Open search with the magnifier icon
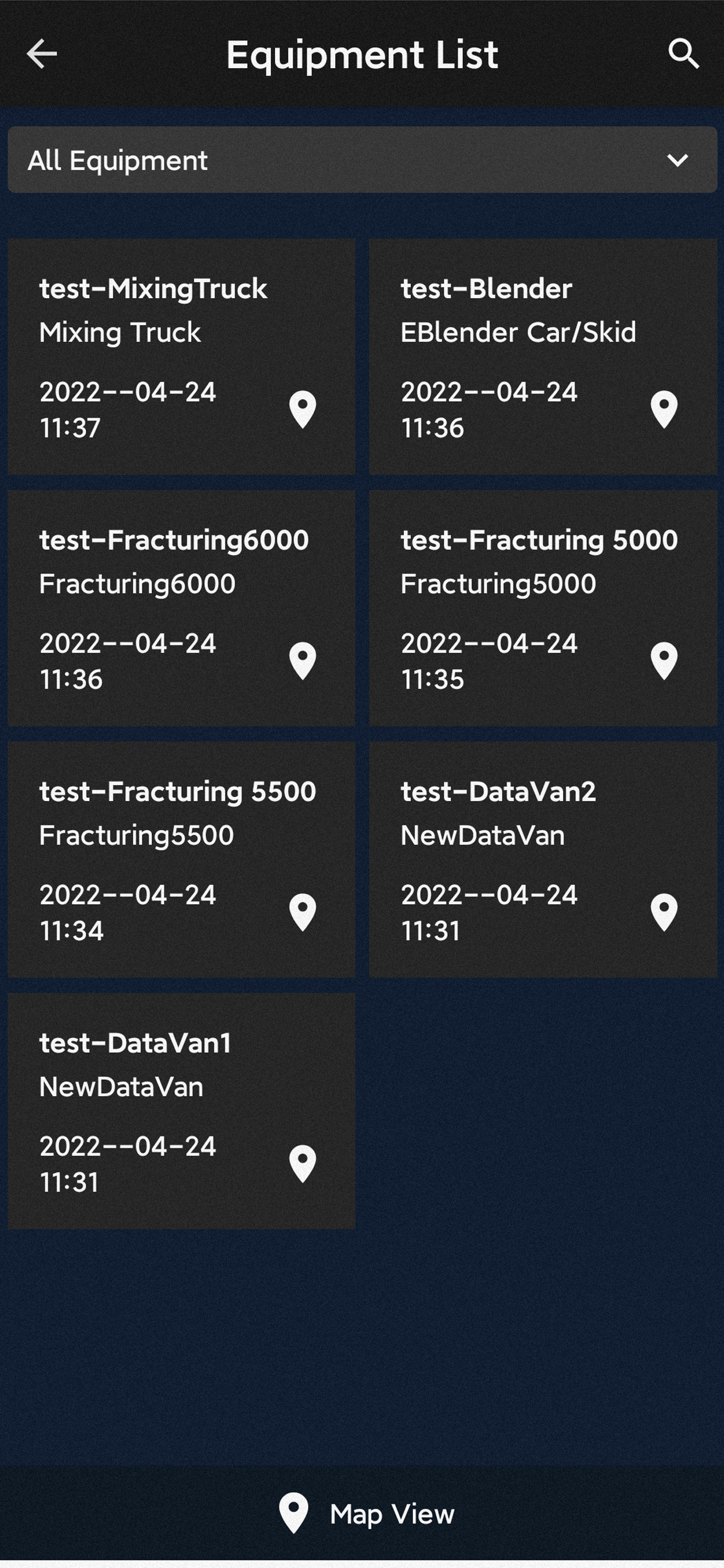The height and width of the screenshot is (1568, 724). [x=683, y=54]
